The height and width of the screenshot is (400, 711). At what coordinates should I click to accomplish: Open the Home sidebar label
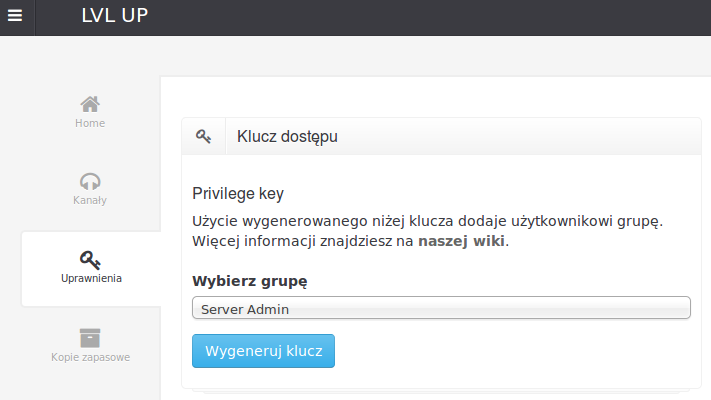[x=90, y=123]
